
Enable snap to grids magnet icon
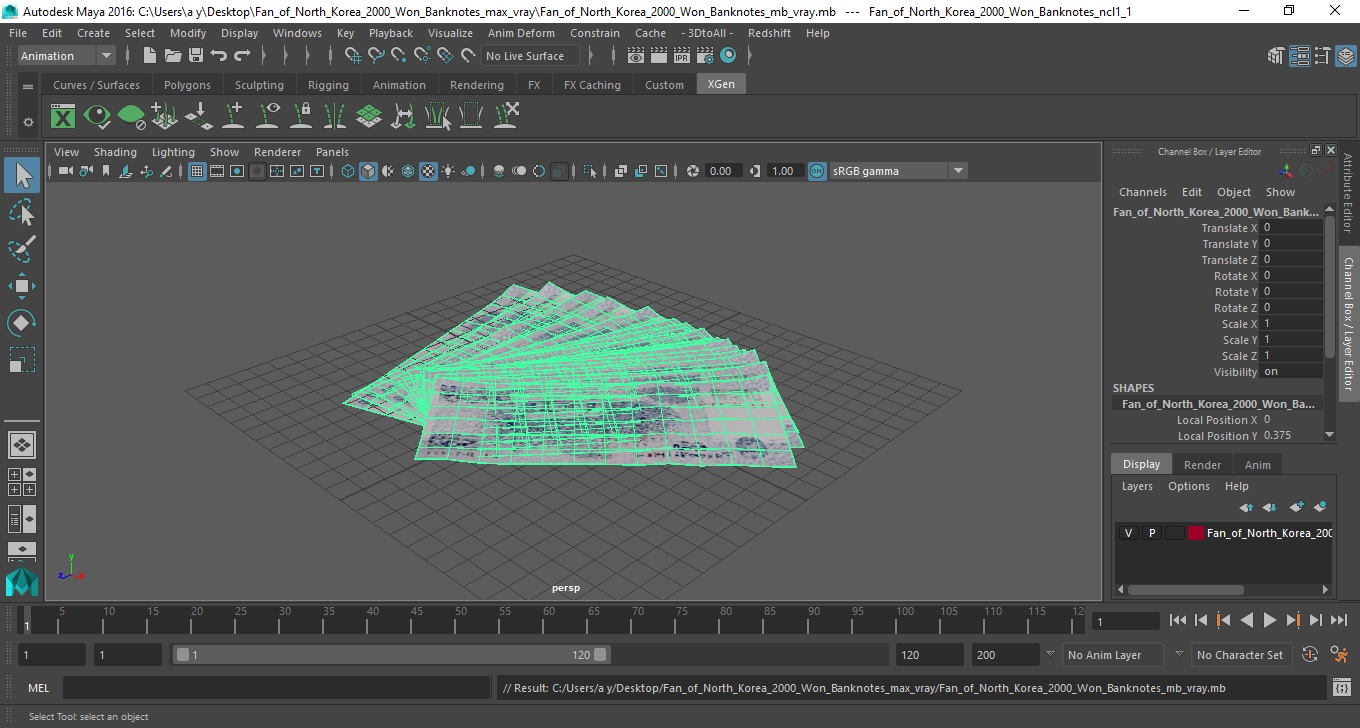(353, 56)
